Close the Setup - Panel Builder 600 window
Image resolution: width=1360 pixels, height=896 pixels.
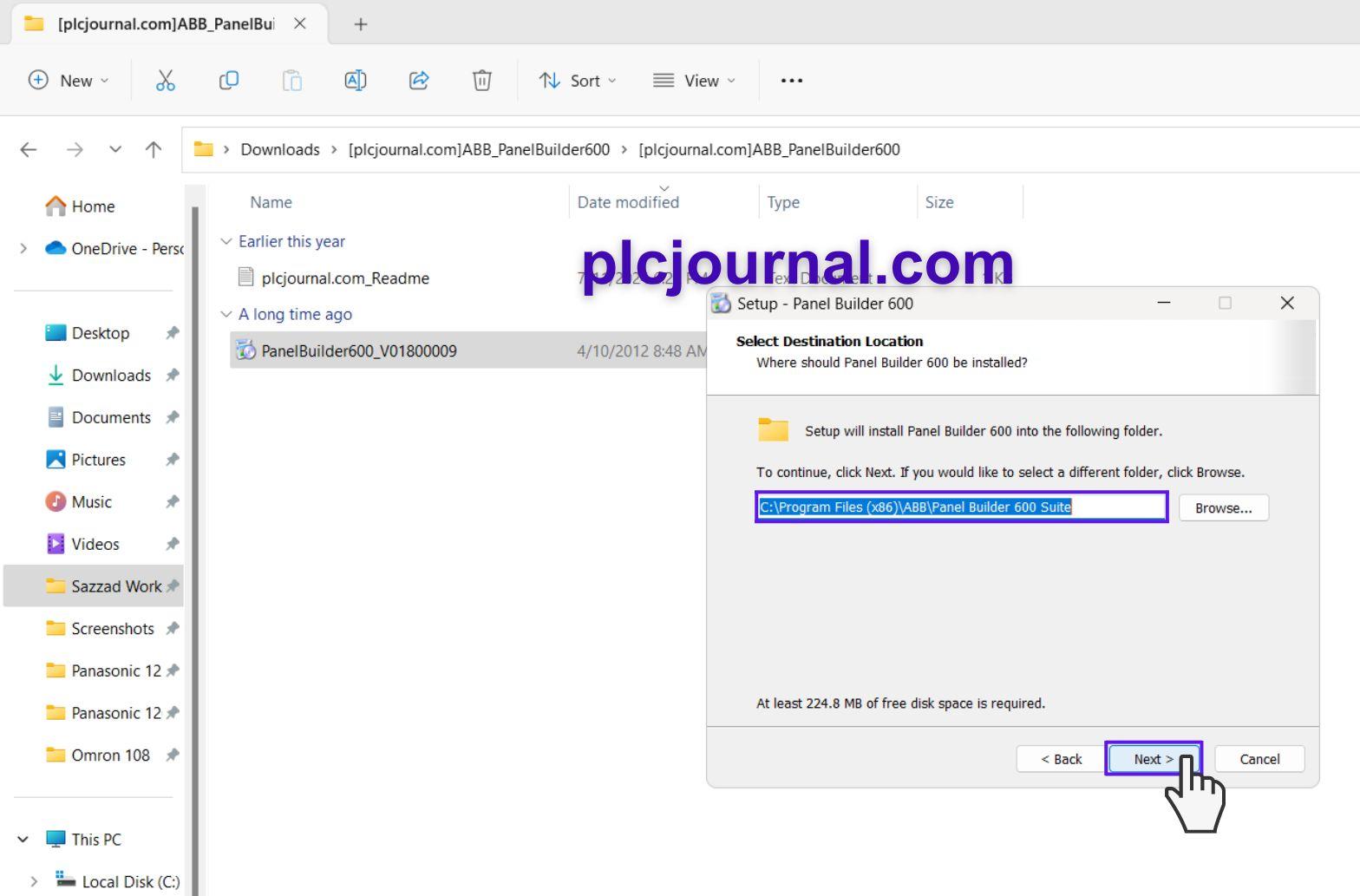[x=1287, y=303]
